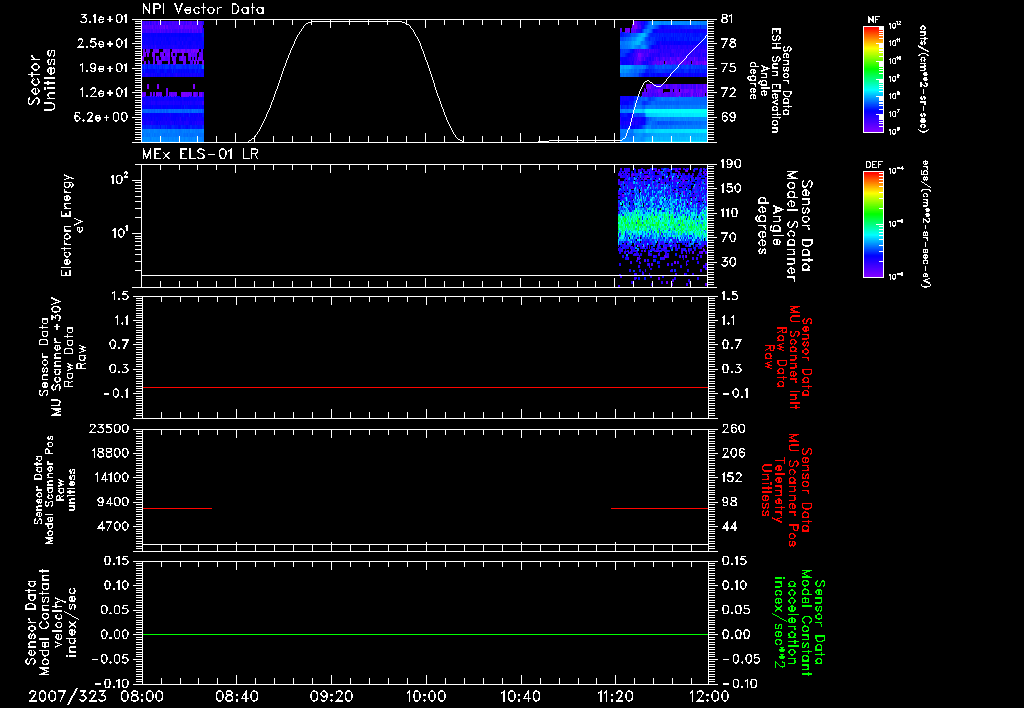Click the 72 degree sun elevation tick

(728, 93)
